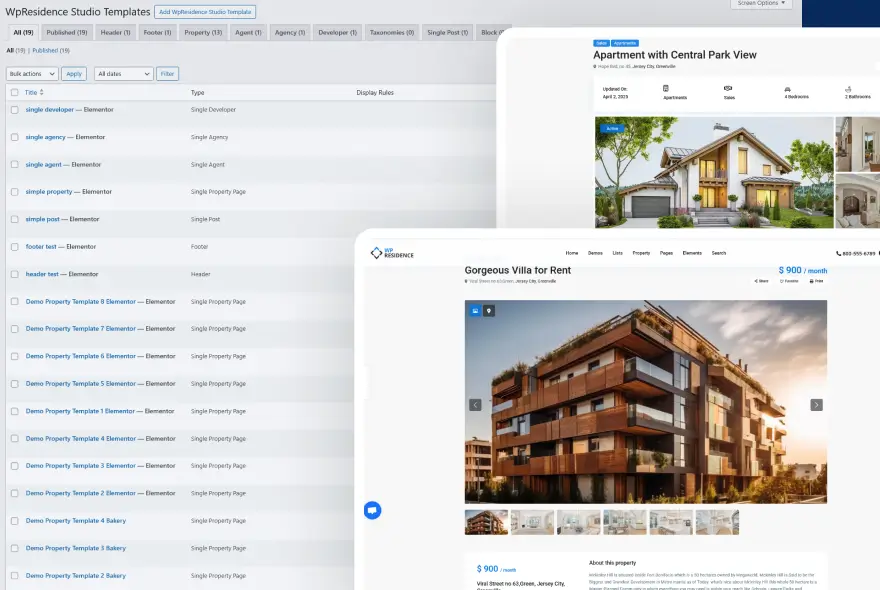
Task: Select the single agent row checkbox
Action: (15, 164)
